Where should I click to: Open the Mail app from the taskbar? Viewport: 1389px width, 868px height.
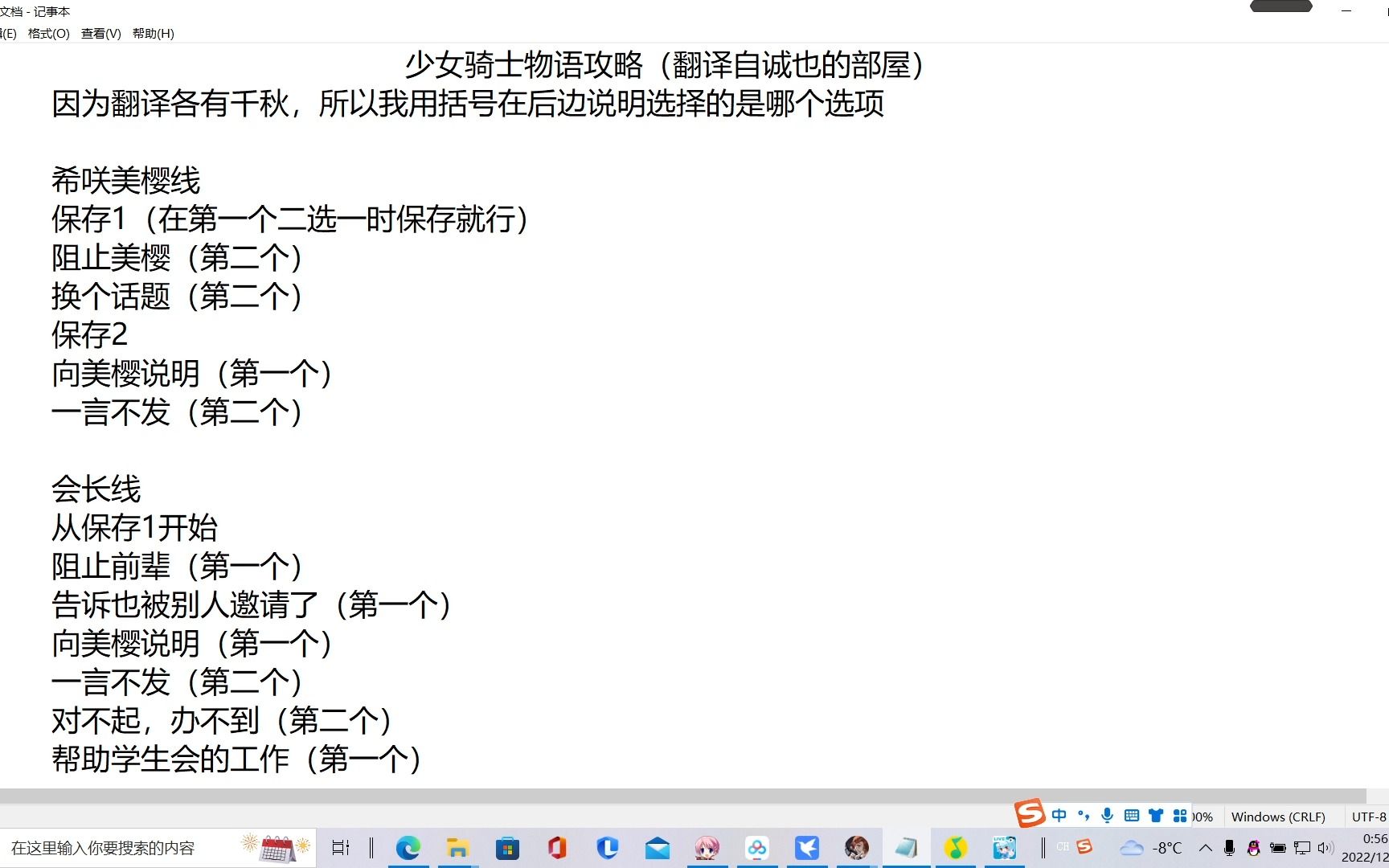(x=657, y=848)
